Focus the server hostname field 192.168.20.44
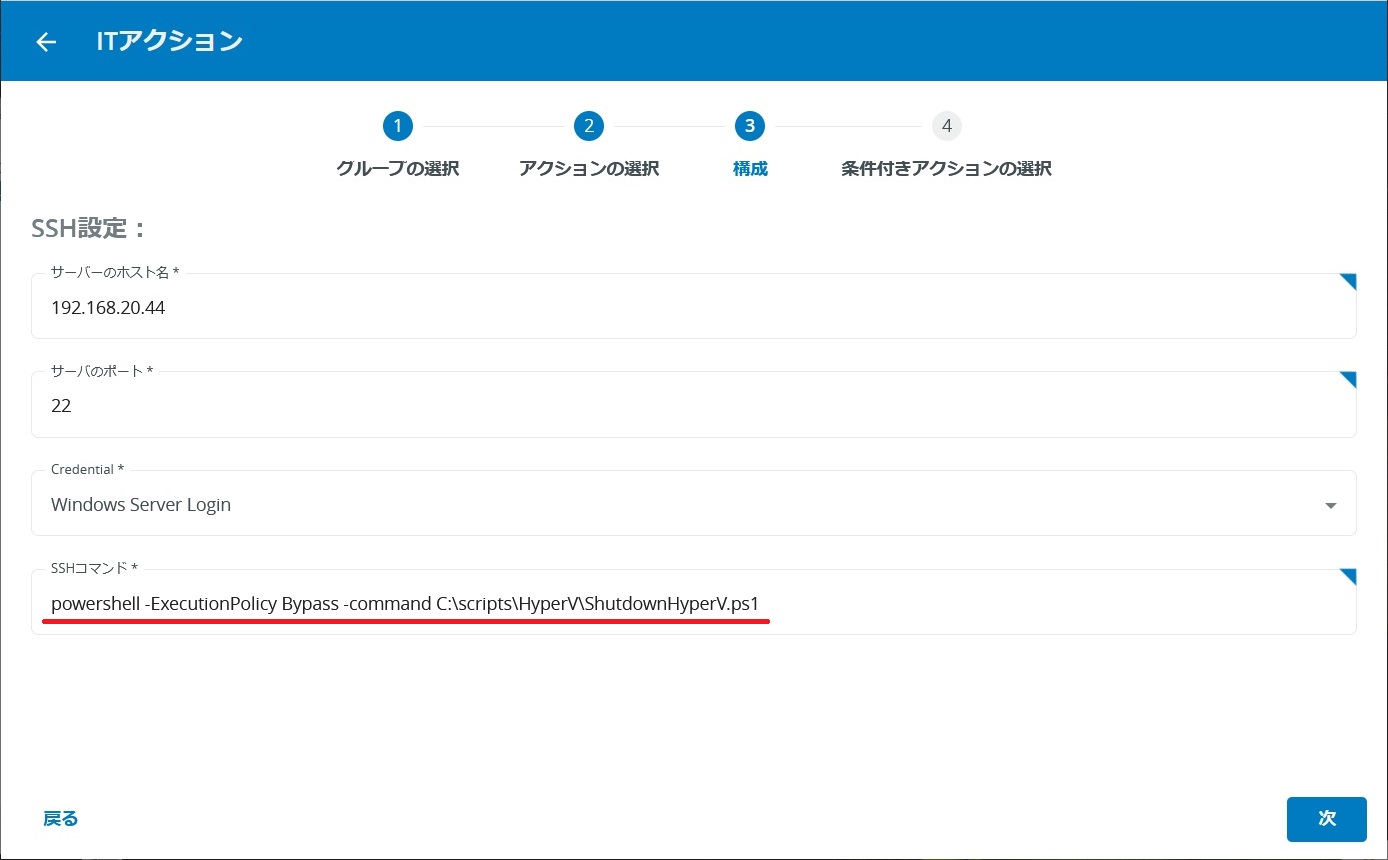 pos(600,308)
